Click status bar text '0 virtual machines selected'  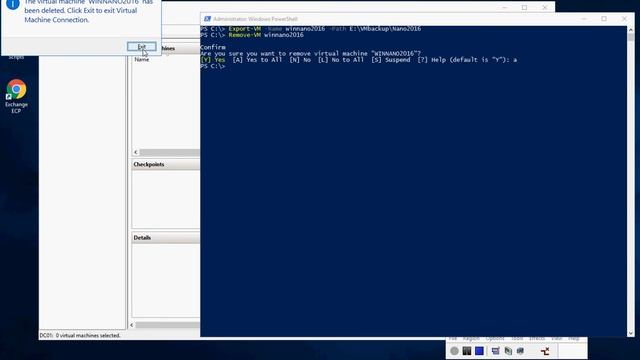coord(88,336)
